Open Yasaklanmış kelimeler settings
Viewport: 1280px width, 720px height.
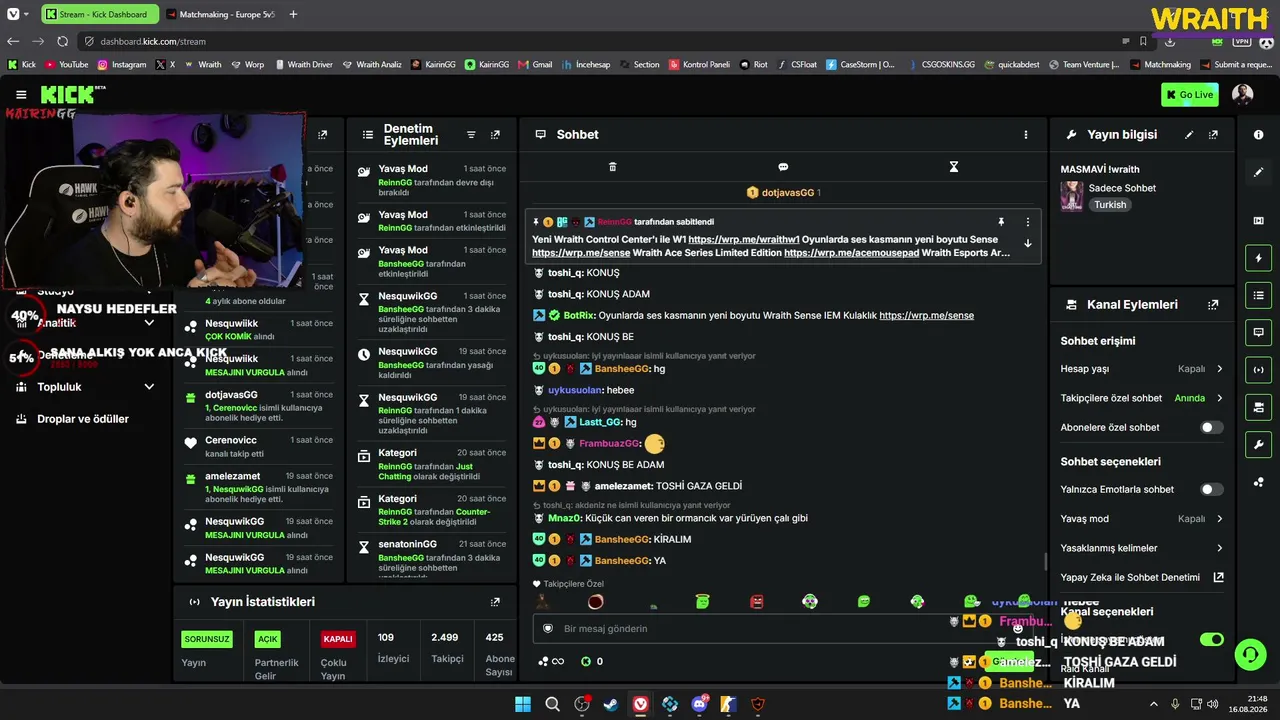pyautogui.click(x=1142, y=548)
